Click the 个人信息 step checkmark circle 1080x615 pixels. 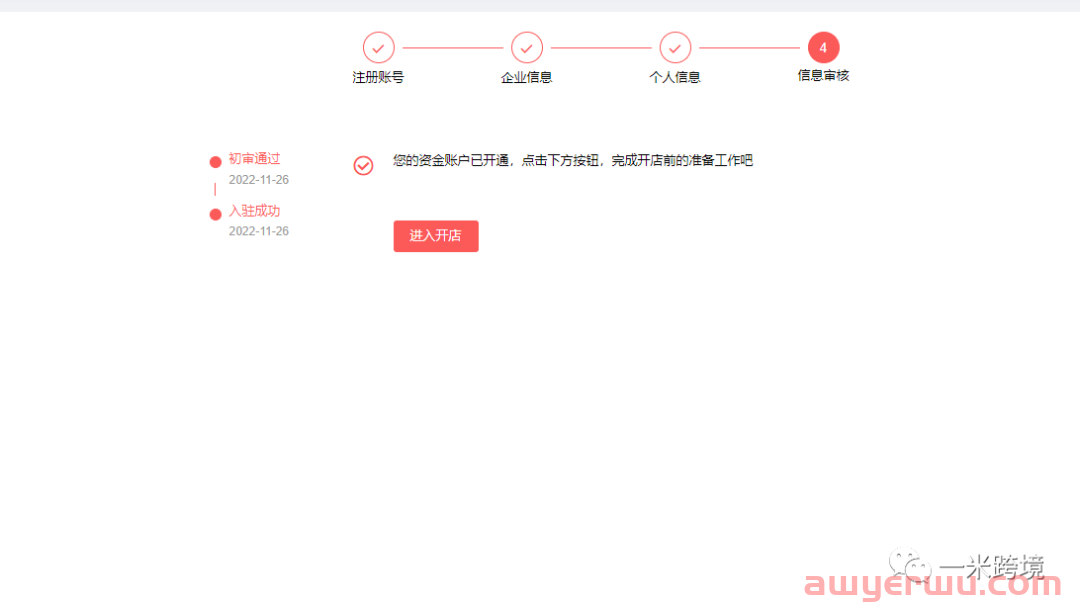[x=675, y=47]
